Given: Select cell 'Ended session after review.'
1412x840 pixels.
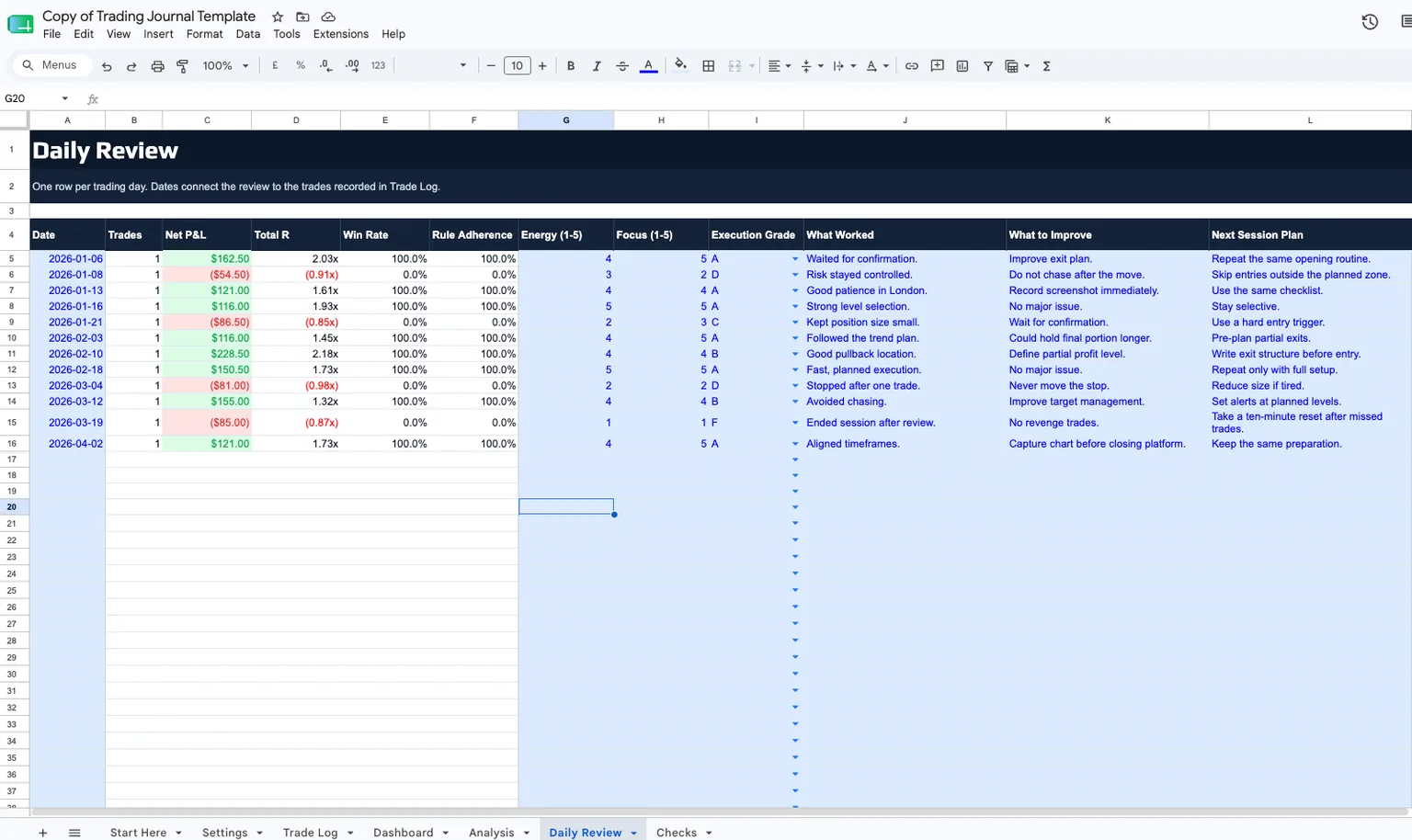Looking at the screenshot, I should coord(905,423).
